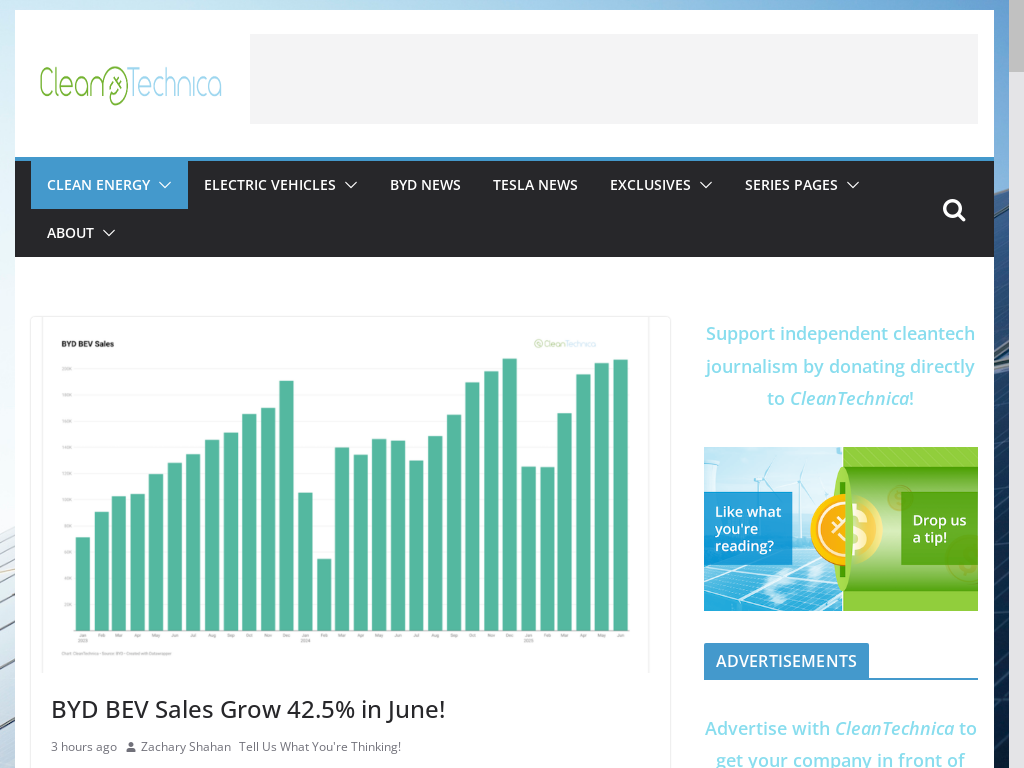Click Advertise with CleanTechnica link

click(x=840, y=743)
